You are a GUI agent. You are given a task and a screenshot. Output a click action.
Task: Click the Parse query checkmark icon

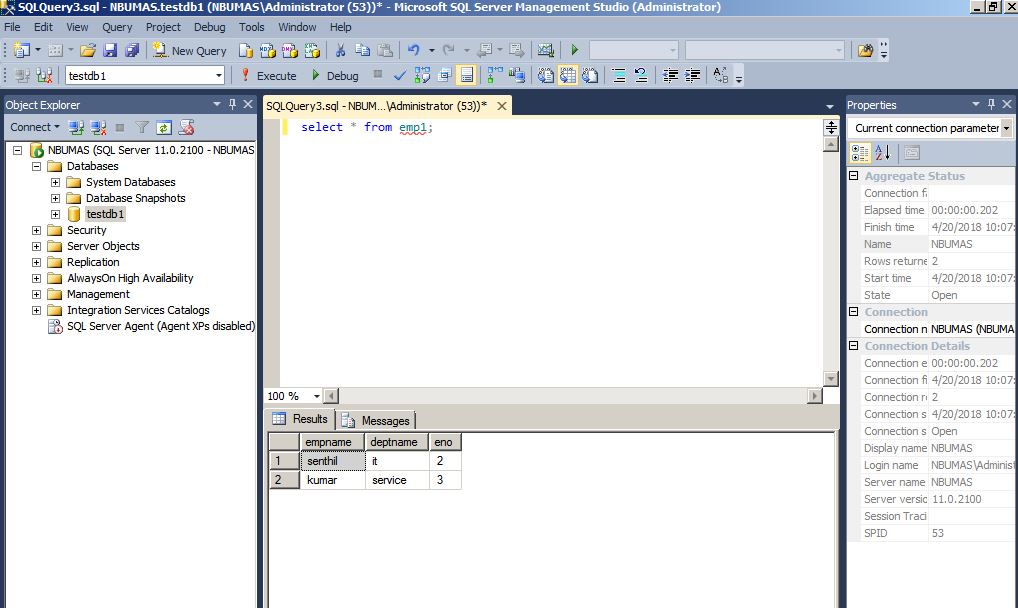pyautogui.click(x=400, y=75)
